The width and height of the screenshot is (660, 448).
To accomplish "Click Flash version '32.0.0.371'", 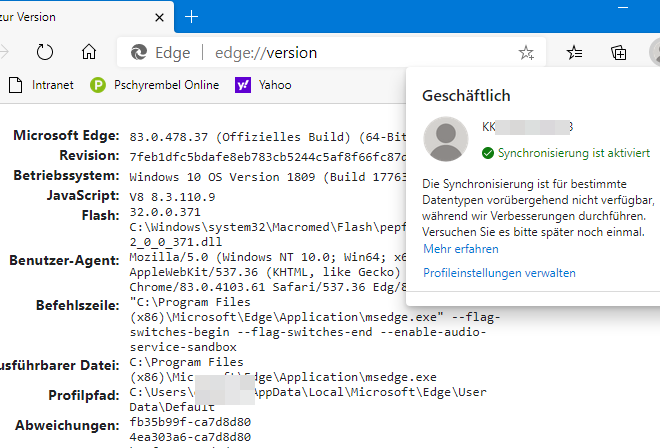I will (165, 212).
